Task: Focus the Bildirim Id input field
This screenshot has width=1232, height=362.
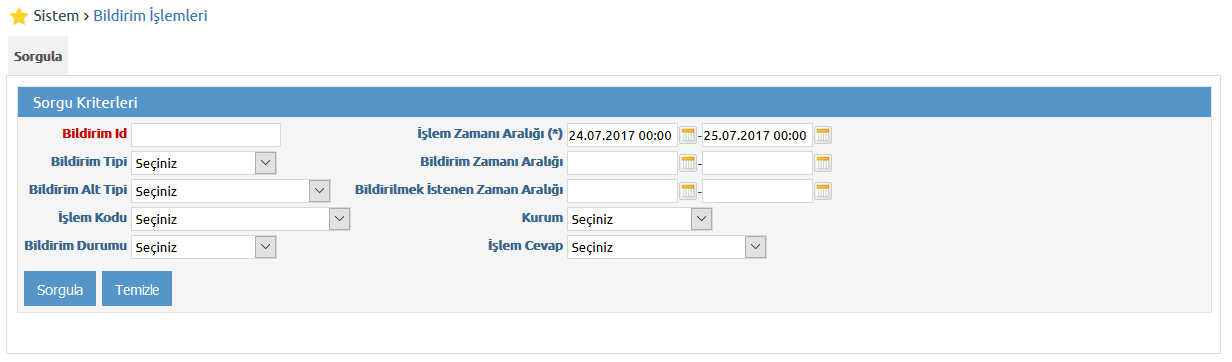Action: point(206,135)
